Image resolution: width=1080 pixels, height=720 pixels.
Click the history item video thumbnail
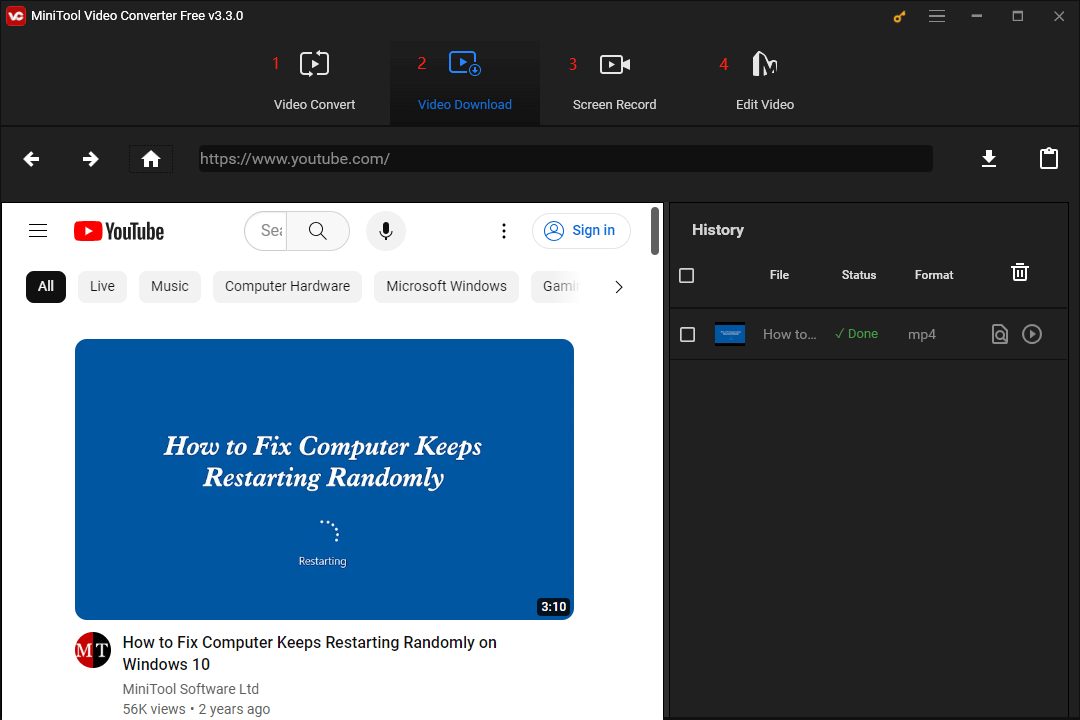(729, 334)
